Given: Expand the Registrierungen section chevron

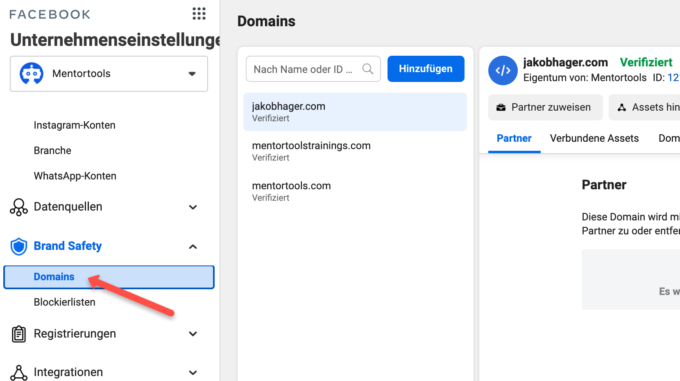Looking at the screenshot, I should click(193, 334).
